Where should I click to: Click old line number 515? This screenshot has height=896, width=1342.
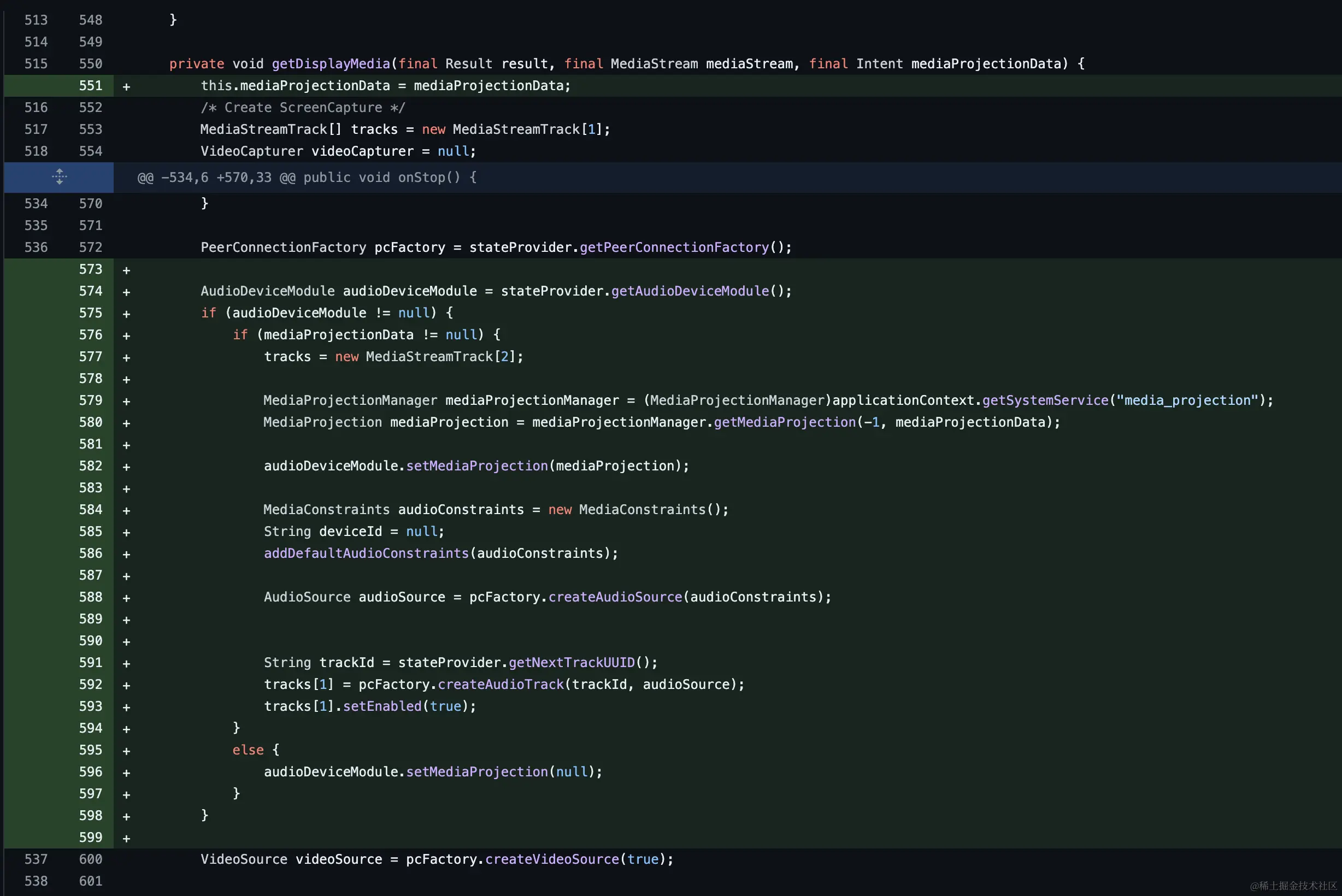(x=36, y=64)
